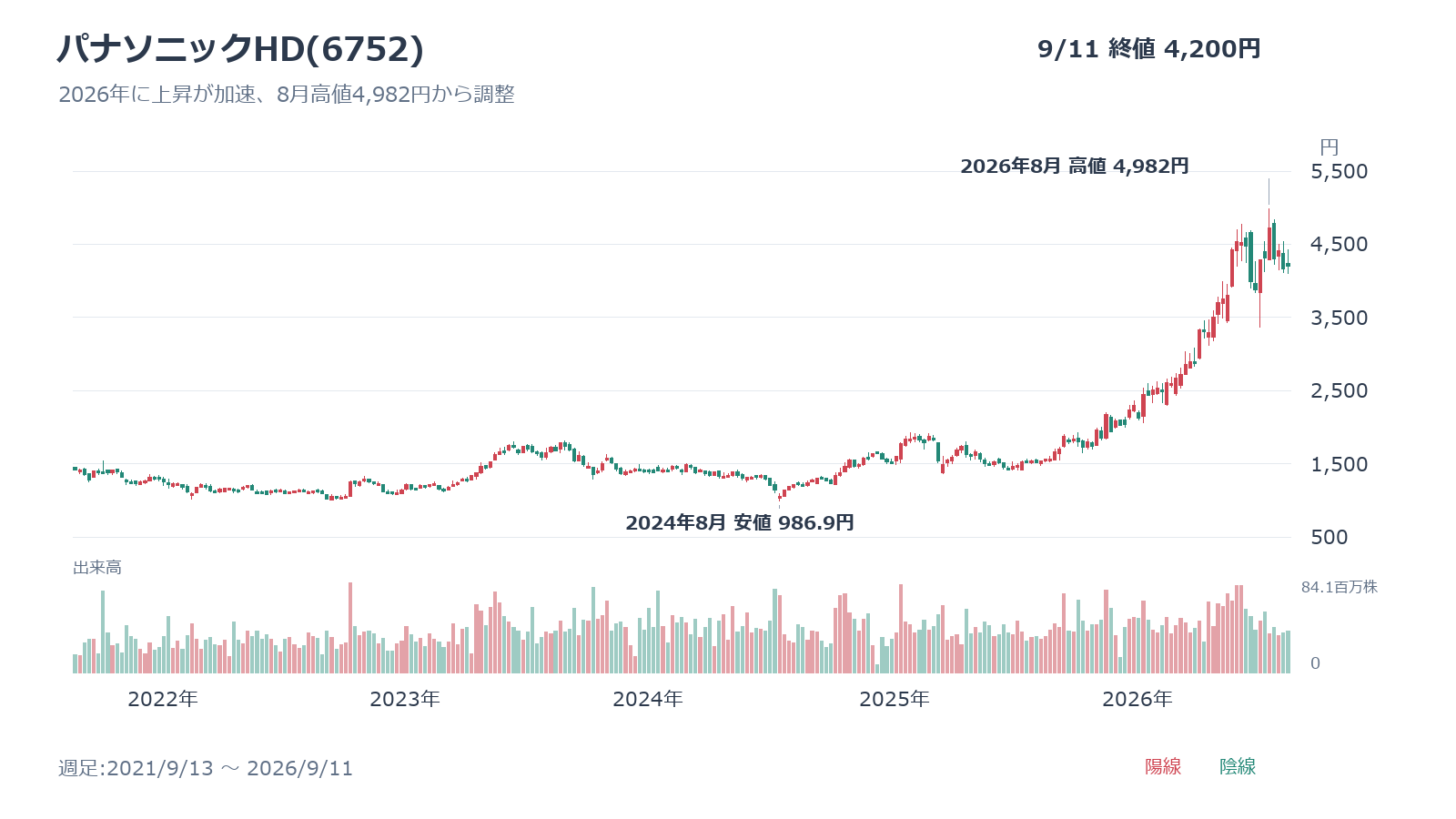Viewport: 1456px width, 819px height.
Task: Click the 出来高 volume panel label
Action: [97, 568]
